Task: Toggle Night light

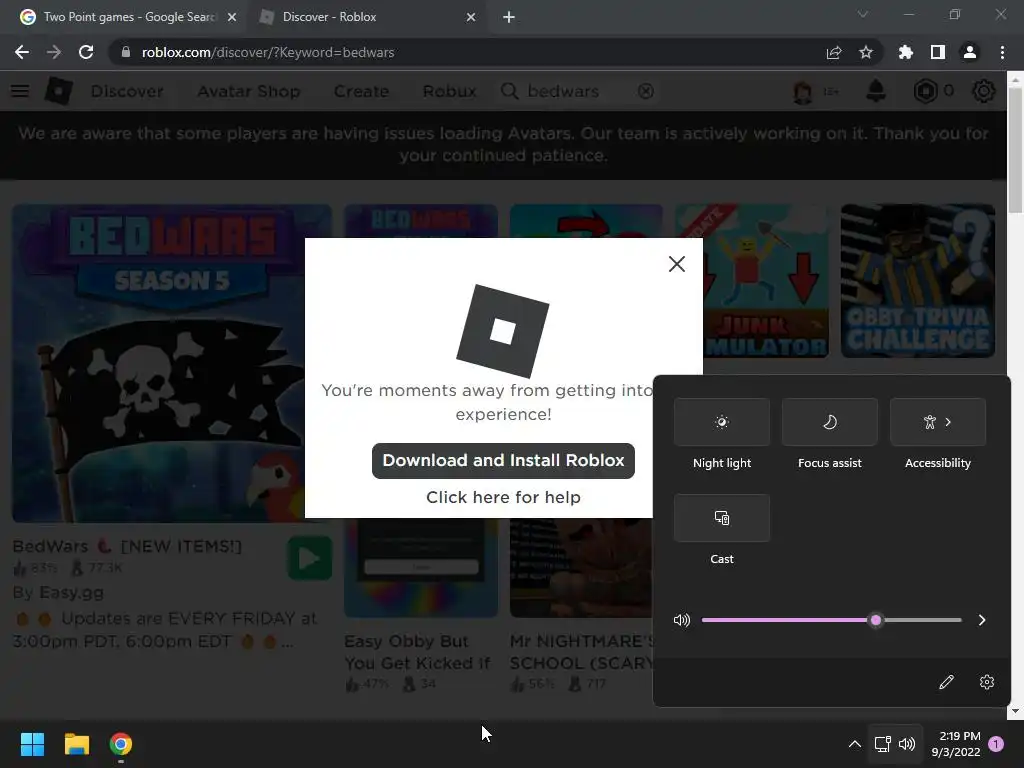Action: 722,422
